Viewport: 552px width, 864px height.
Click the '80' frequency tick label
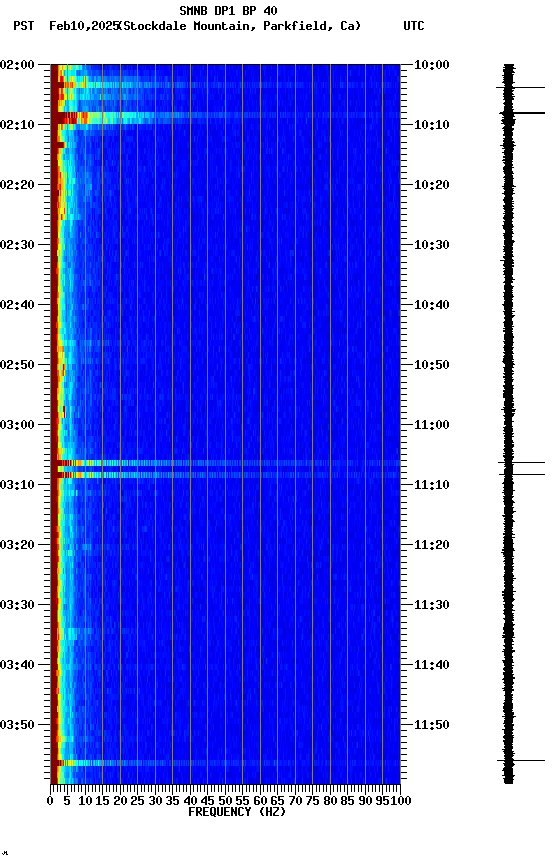pyautogui.click(x=331, y=801)
